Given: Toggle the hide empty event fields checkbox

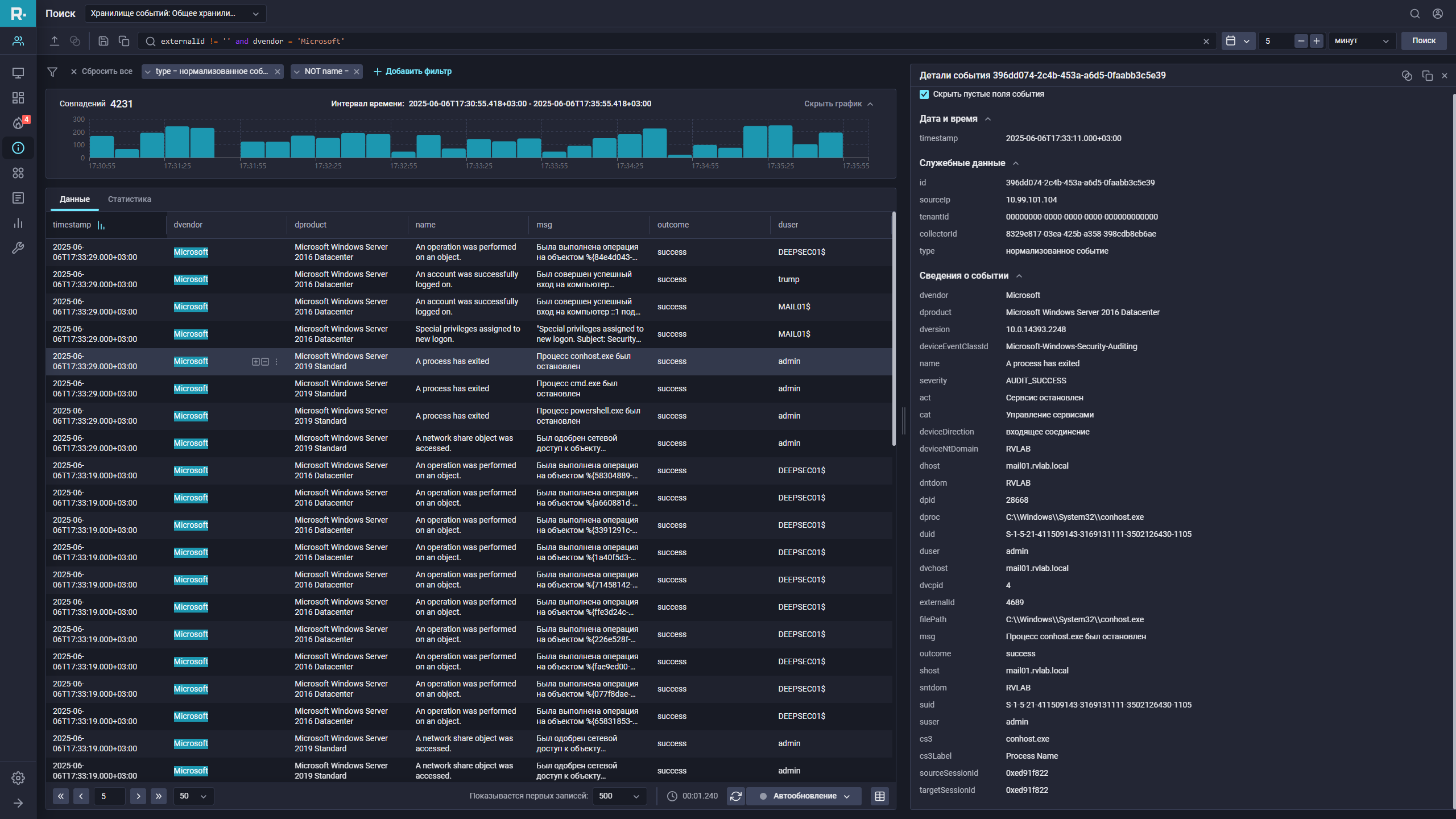Looking at the screenshot, I should [924, 94].
